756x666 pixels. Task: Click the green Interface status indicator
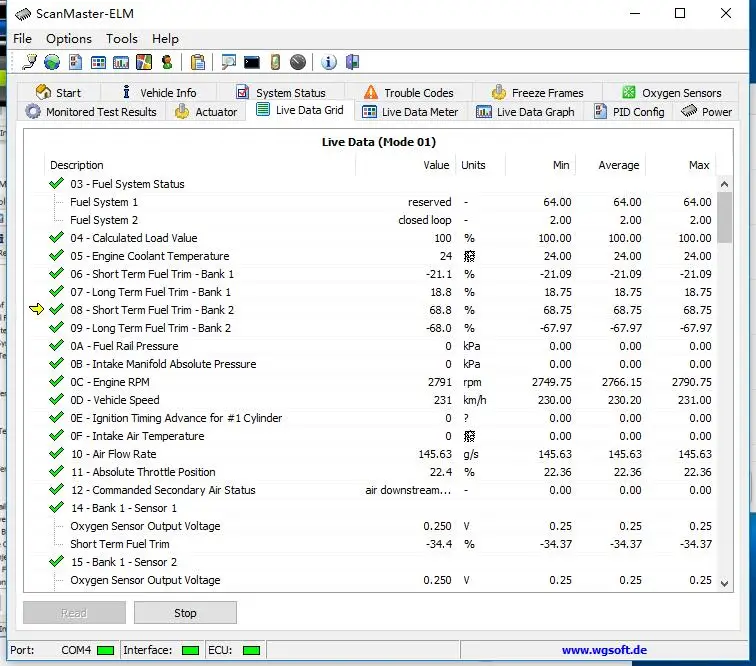pyautogui.click(x=190, y=651)
